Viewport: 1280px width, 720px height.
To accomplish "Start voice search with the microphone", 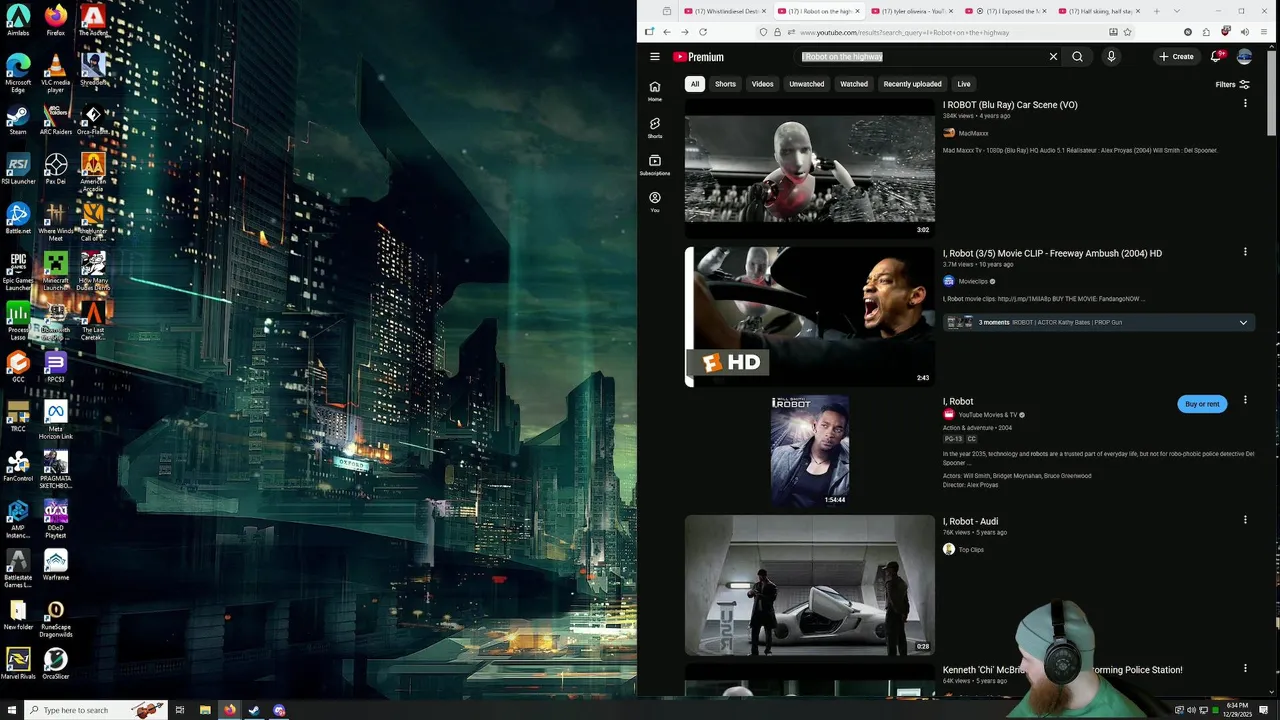I will pos(1111,57).
